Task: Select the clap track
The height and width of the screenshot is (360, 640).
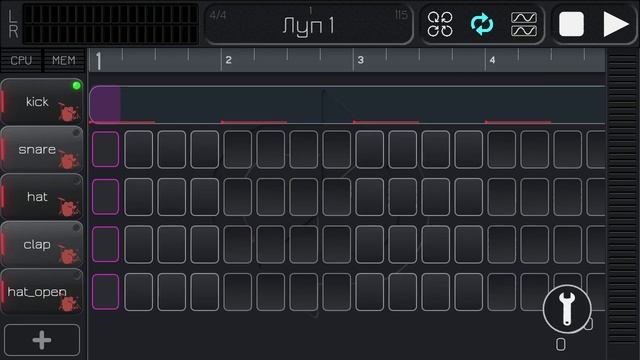Action: click(x=42, y=244)
